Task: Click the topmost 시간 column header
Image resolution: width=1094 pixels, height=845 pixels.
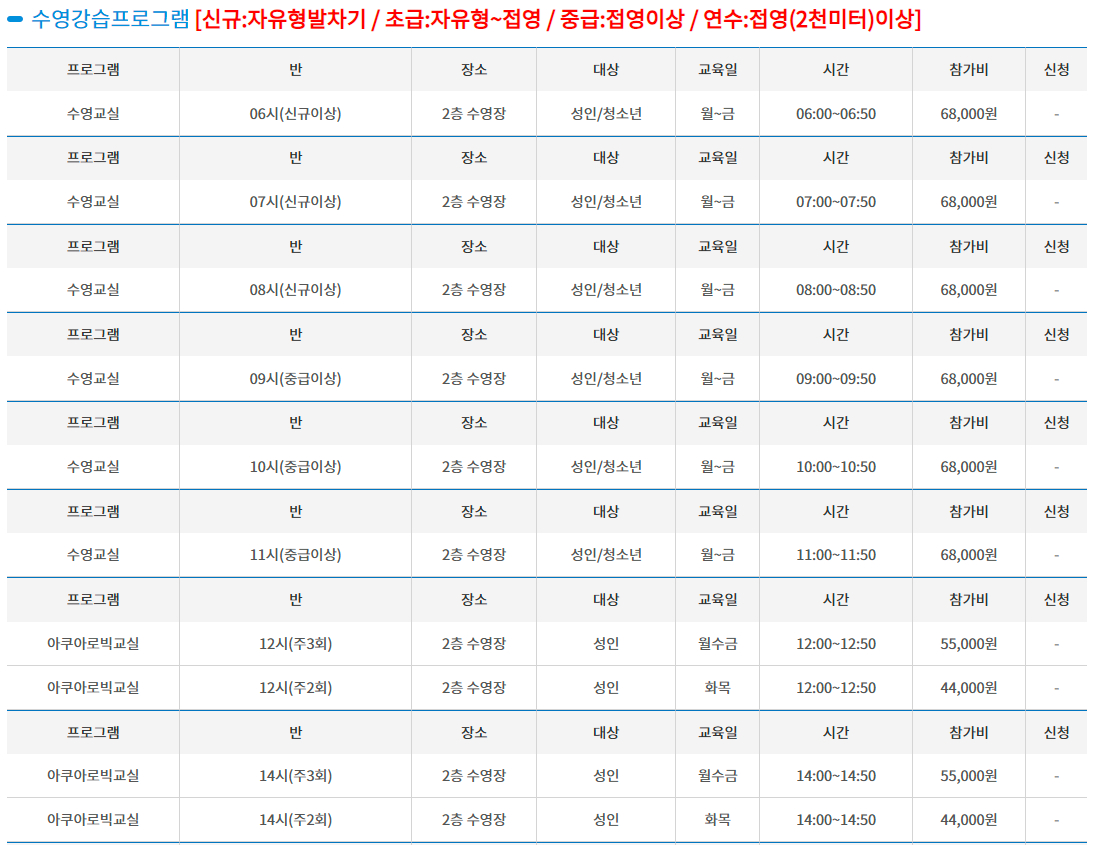Action: pyautogui.click(x=836, y=70)
